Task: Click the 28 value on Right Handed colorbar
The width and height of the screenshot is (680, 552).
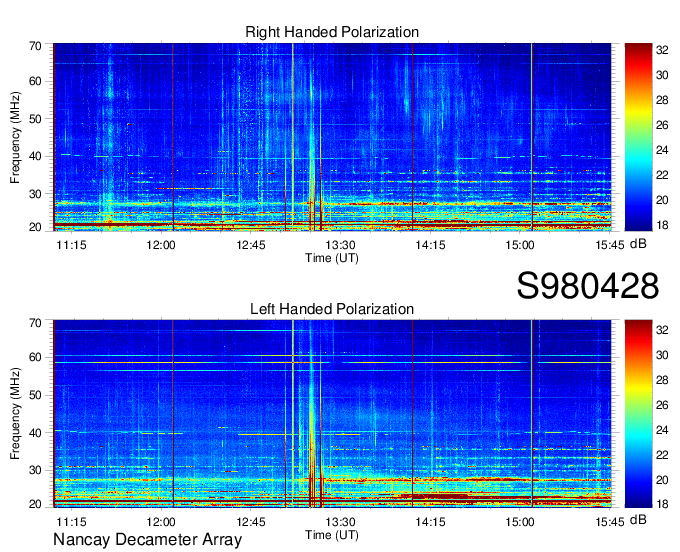Action: click(x=662, y=100)
